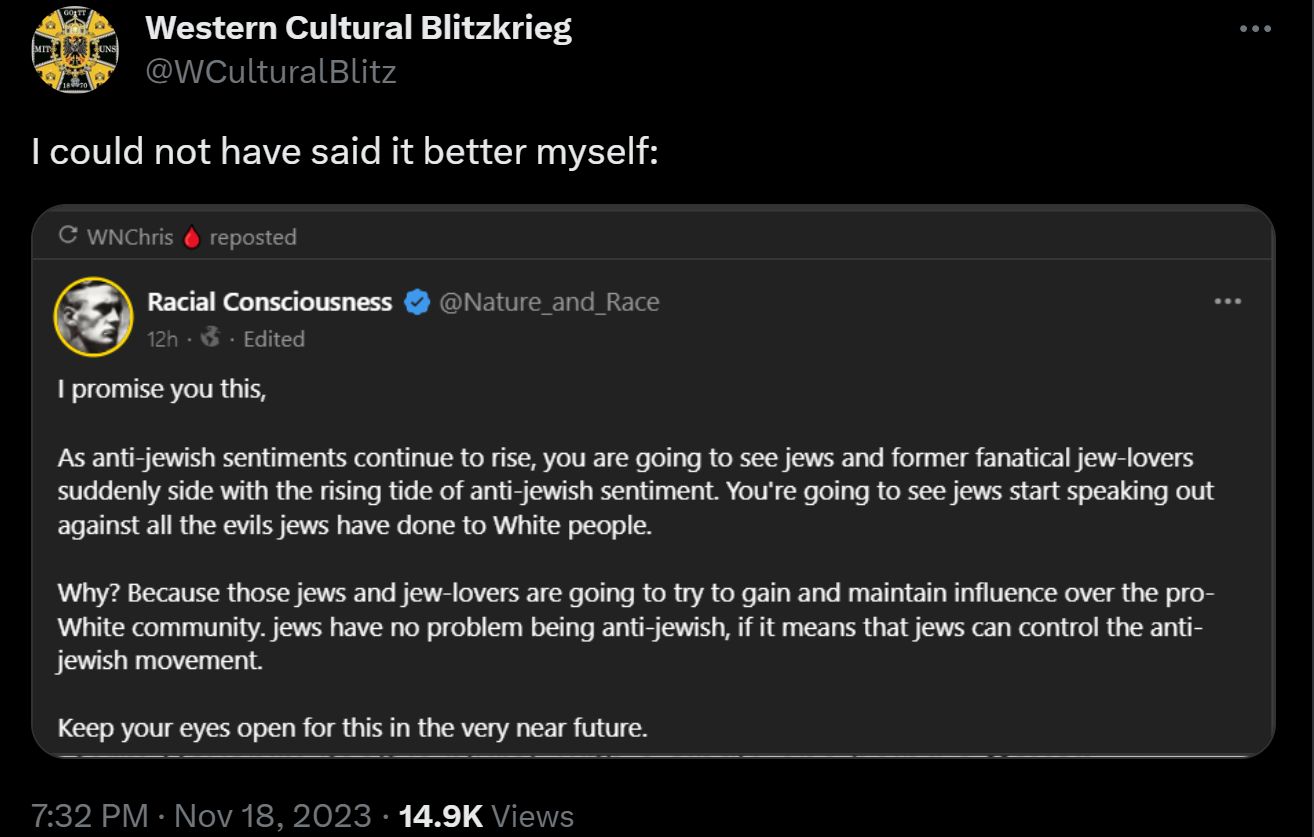
Task: Open the quoted post's author display name
Action: coord(270,302)
